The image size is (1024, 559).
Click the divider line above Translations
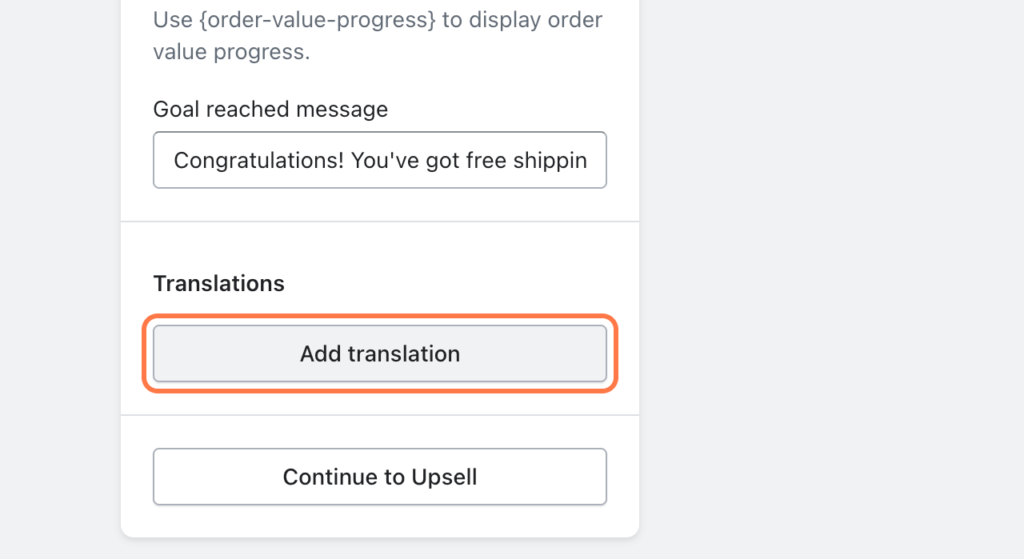pos(380,222)
